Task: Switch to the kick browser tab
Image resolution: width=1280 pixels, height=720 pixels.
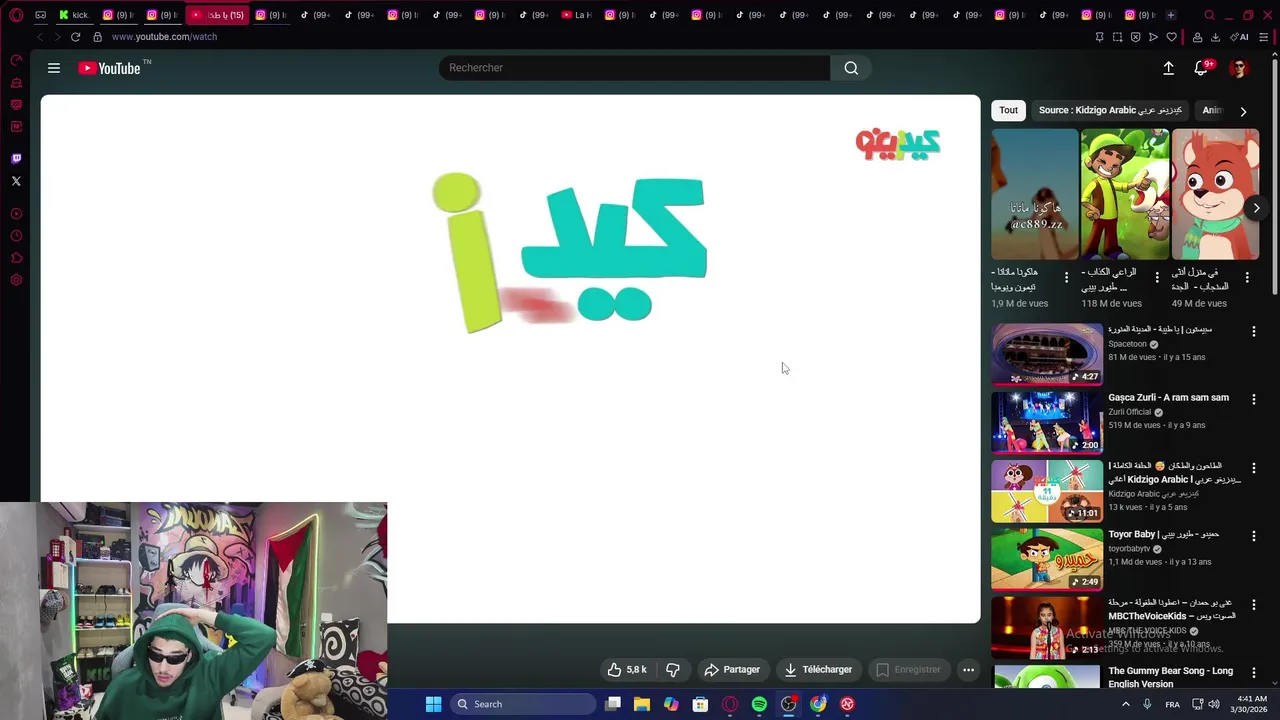Action: [73, 15]
